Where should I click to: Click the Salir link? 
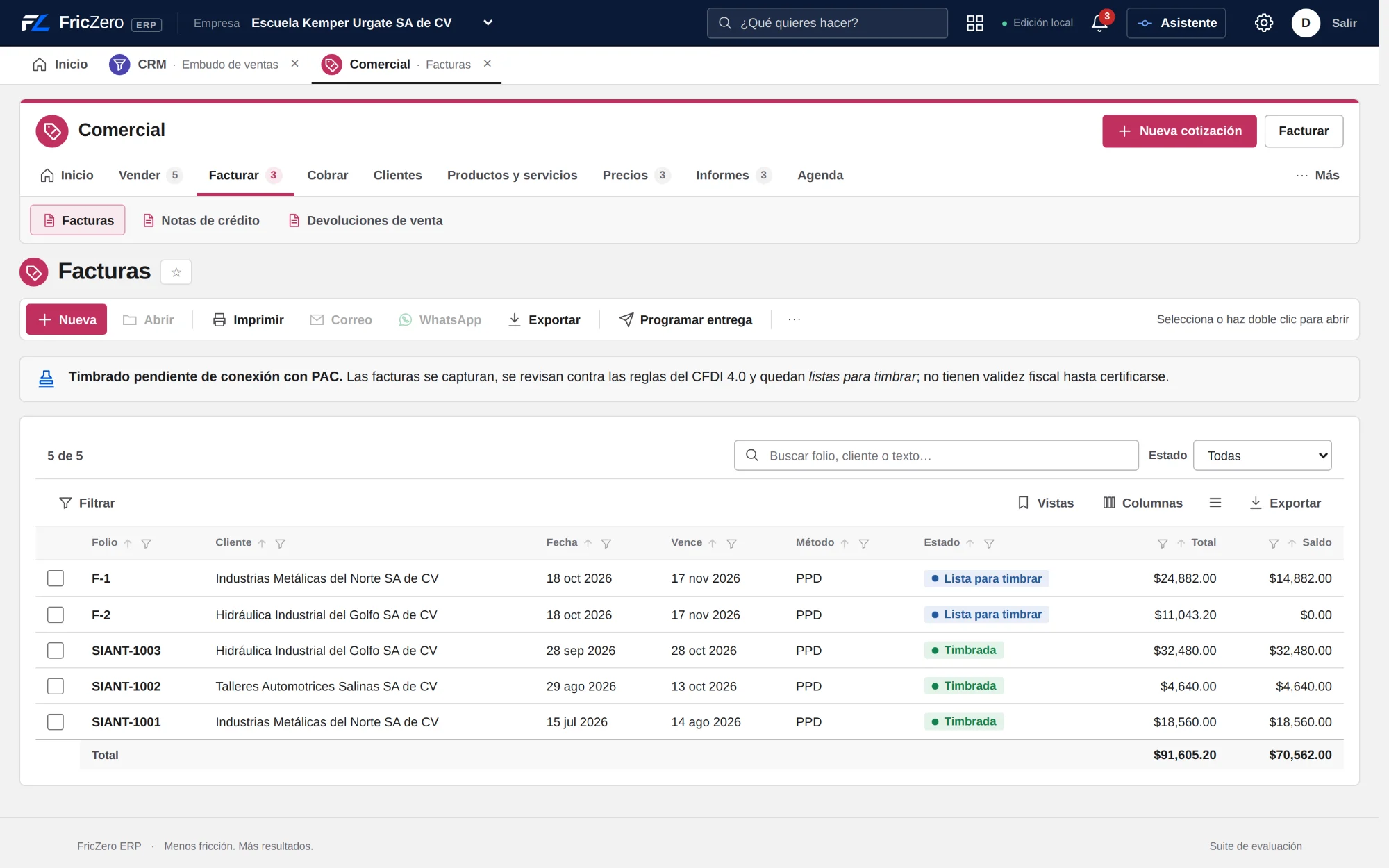click(x=1344, y=23)
